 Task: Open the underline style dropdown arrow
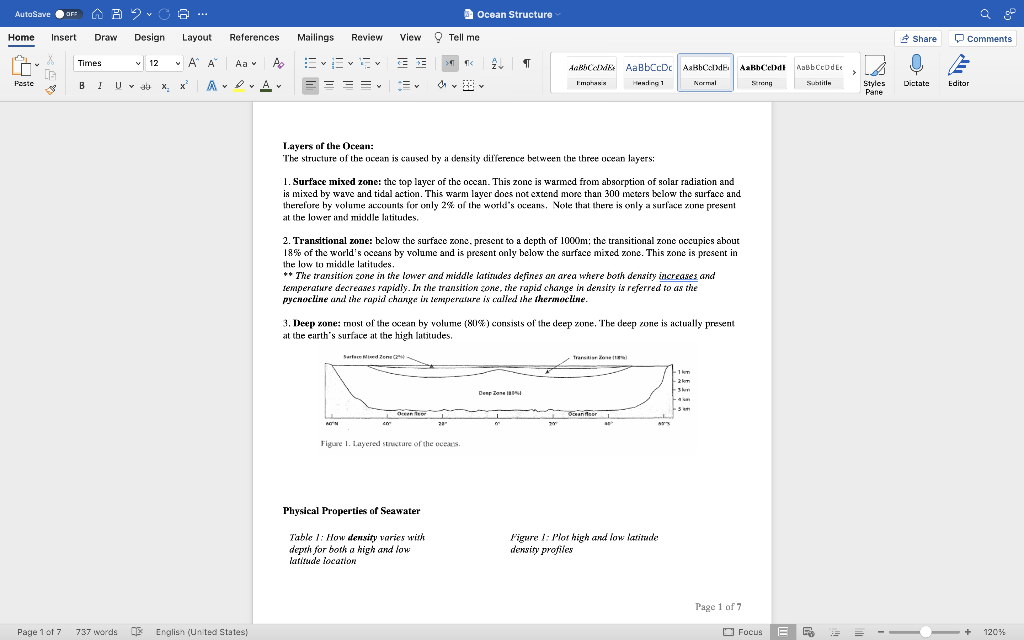(131, 86)
